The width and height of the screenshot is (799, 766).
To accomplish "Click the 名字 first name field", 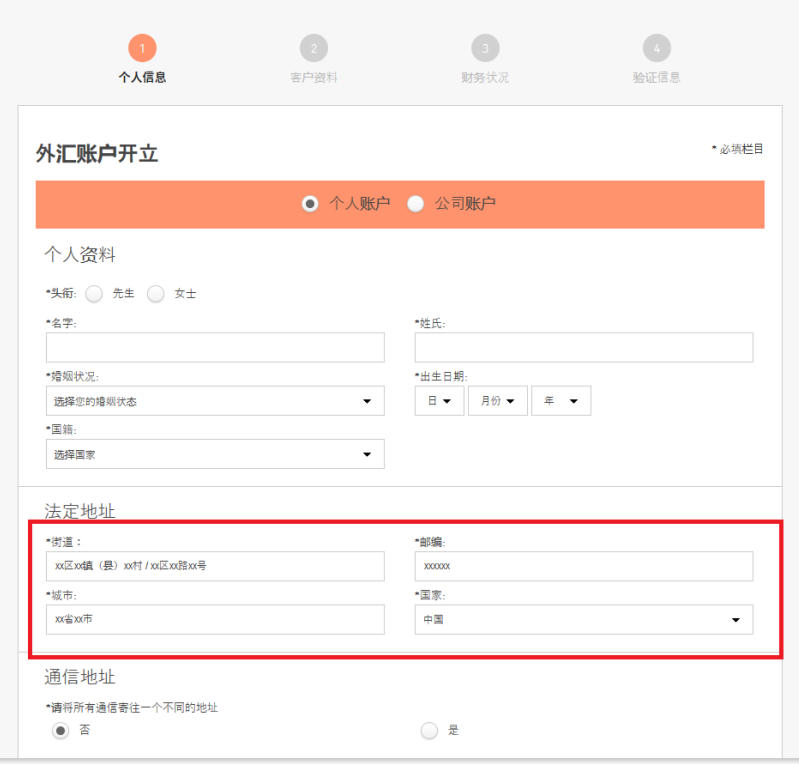I will [x=215, y=348].
